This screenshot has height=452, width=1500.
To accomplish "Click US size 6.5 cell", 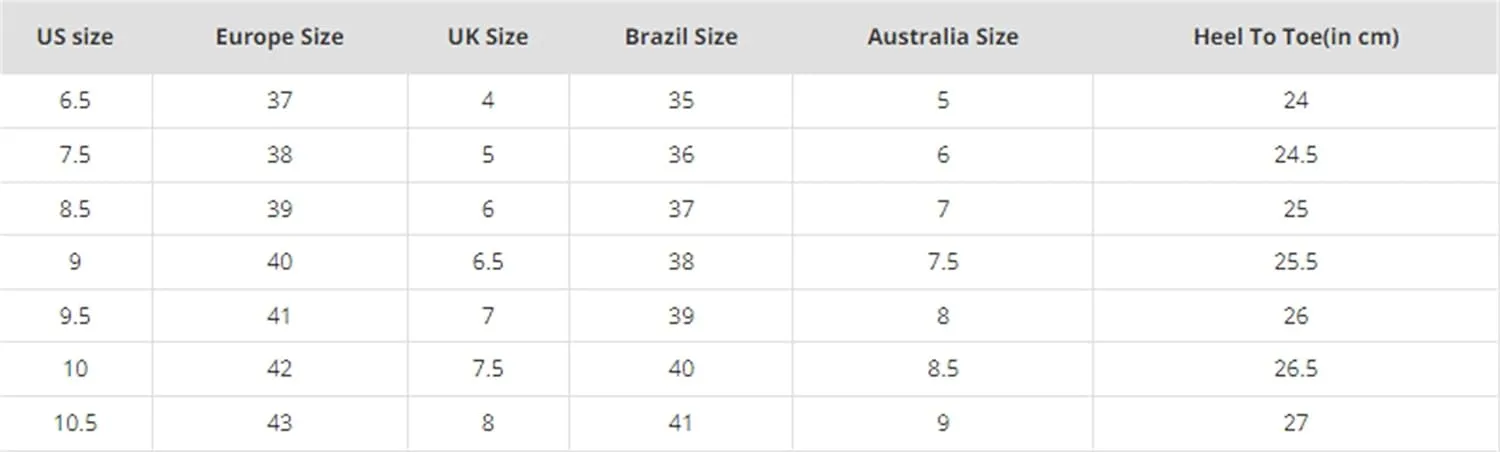I will point(75,101).
